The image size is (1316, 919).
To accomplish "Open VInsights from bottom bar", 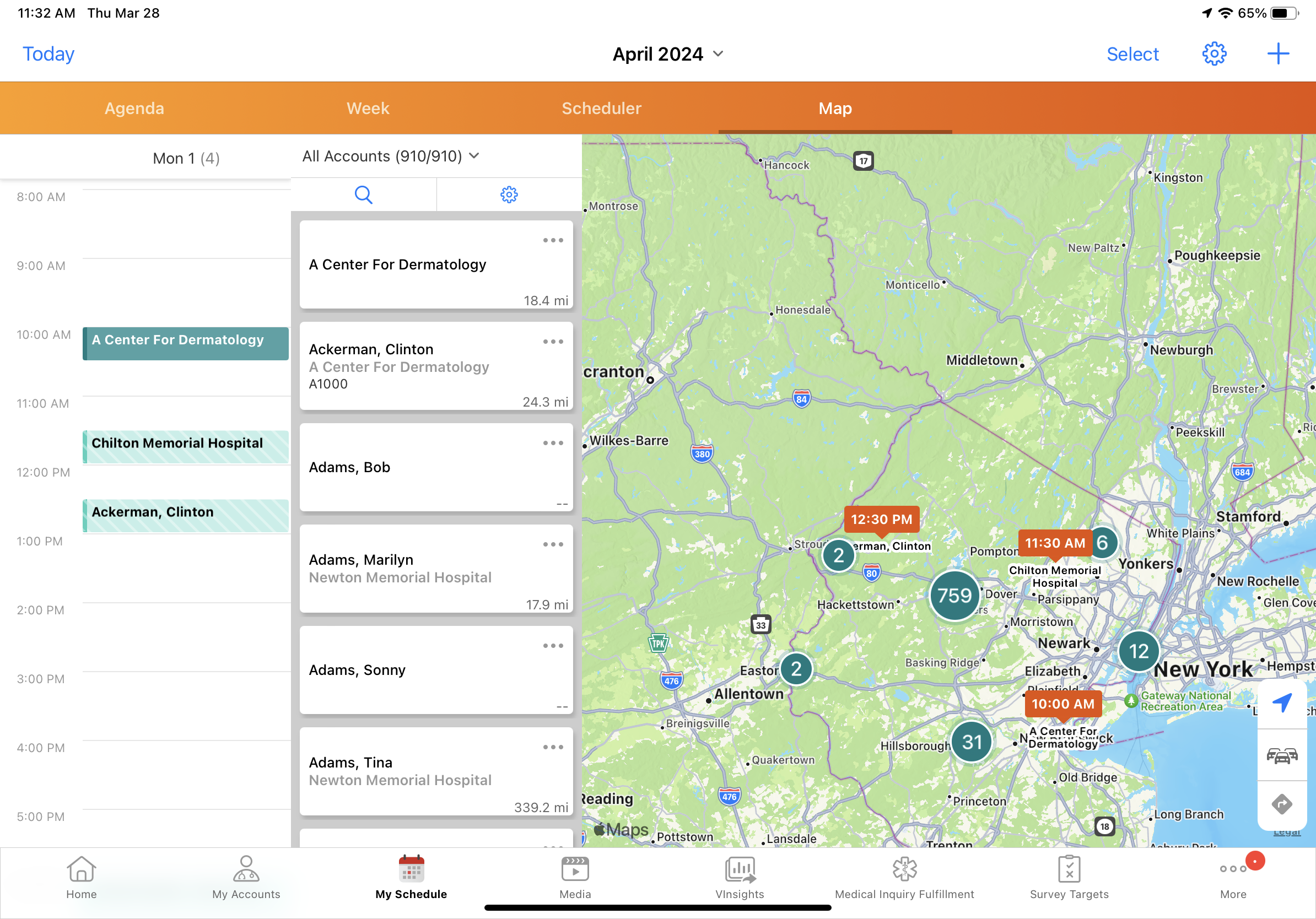I will click(x=740, y=877).
